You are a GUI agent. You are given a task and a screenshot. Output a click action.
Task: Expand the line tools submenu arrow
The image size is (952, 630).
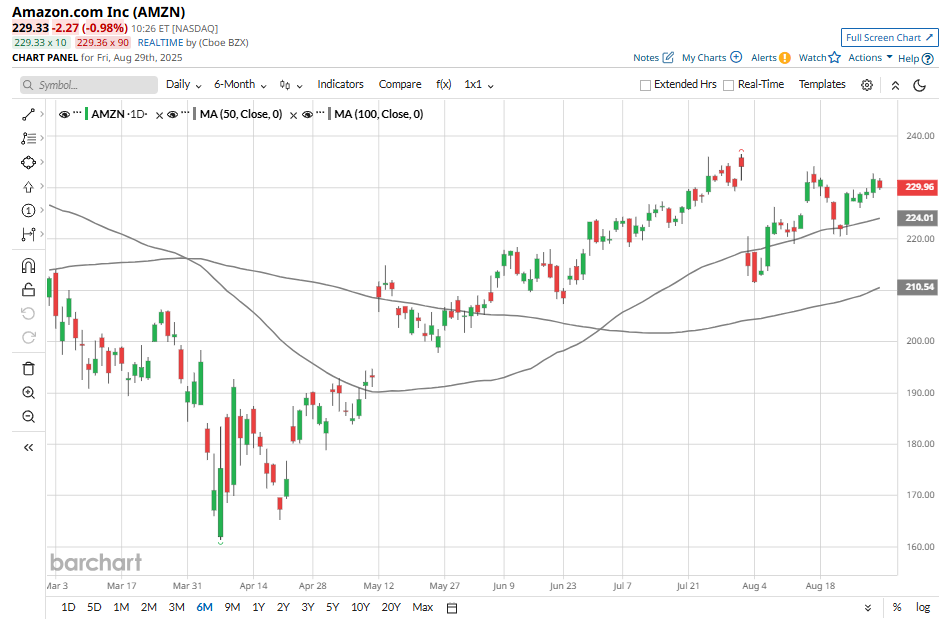tap(41, 114)
